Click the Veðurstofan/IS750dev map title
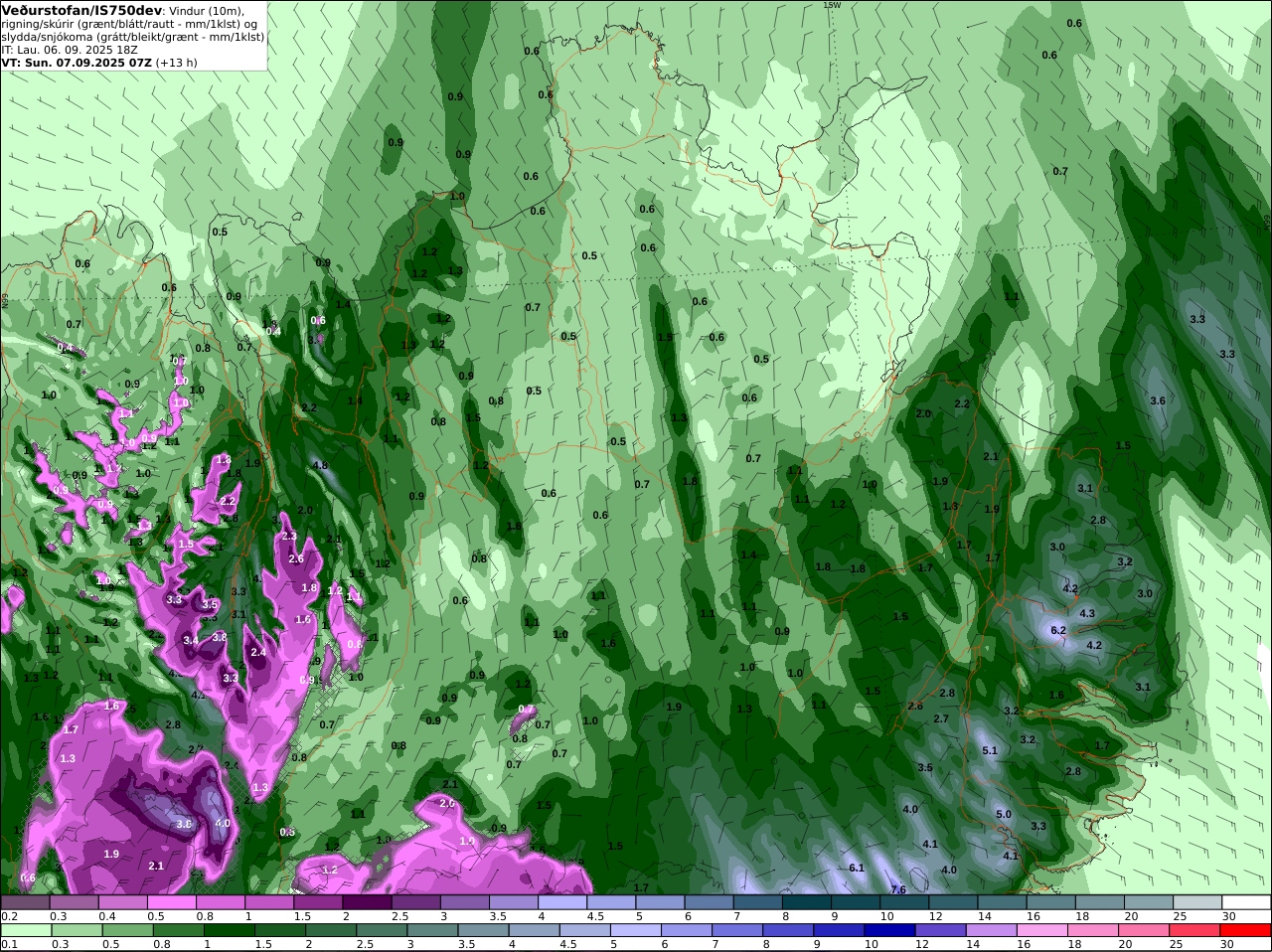Screen dimensions: 1272x952 point(80,10)
